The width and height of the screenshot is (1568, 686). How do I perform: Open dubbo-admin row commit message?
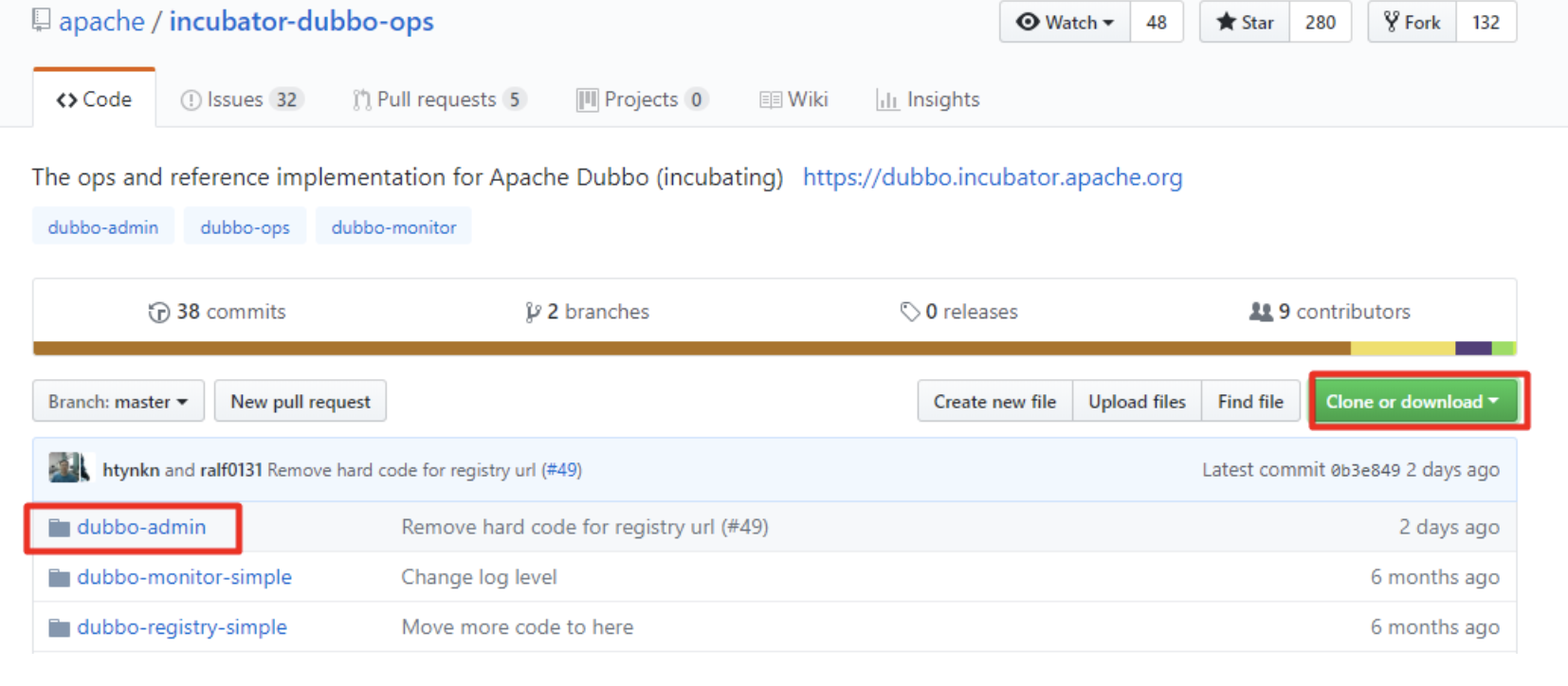585,527
